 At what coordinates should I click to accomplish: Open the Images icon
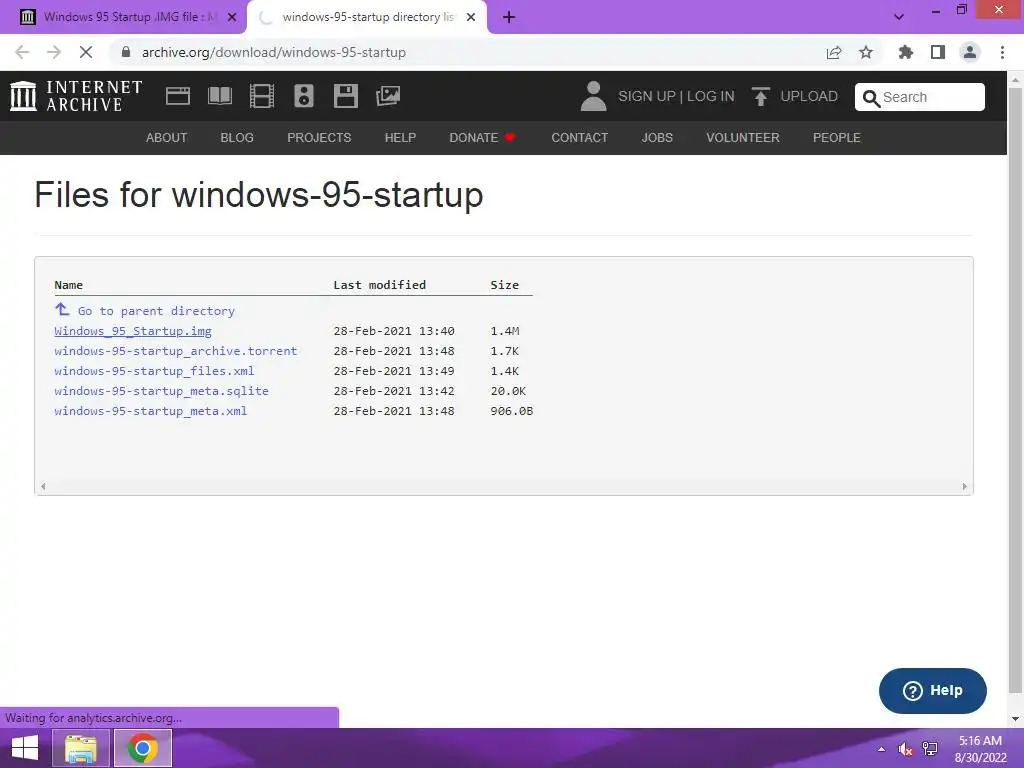click(388, 96)
